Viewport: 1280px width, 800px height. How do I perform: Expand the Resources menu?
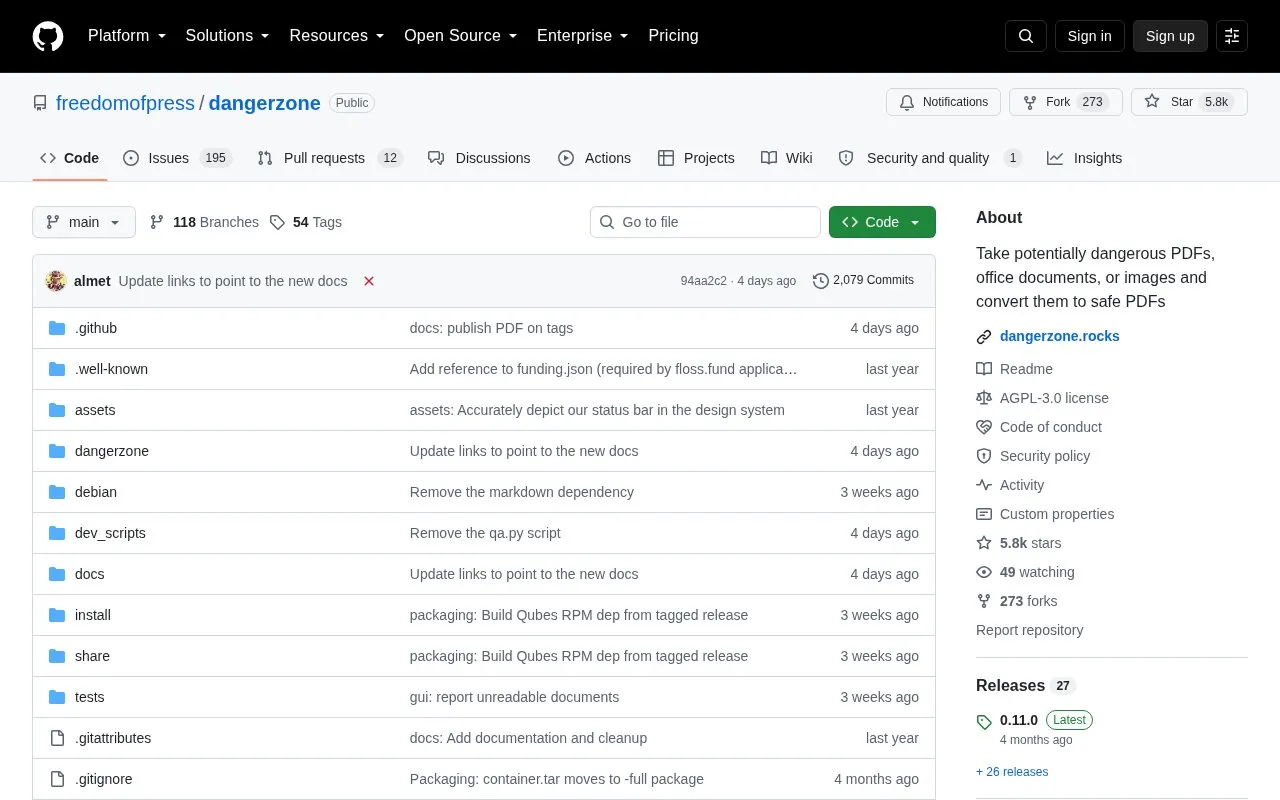[x=337, y=36]
